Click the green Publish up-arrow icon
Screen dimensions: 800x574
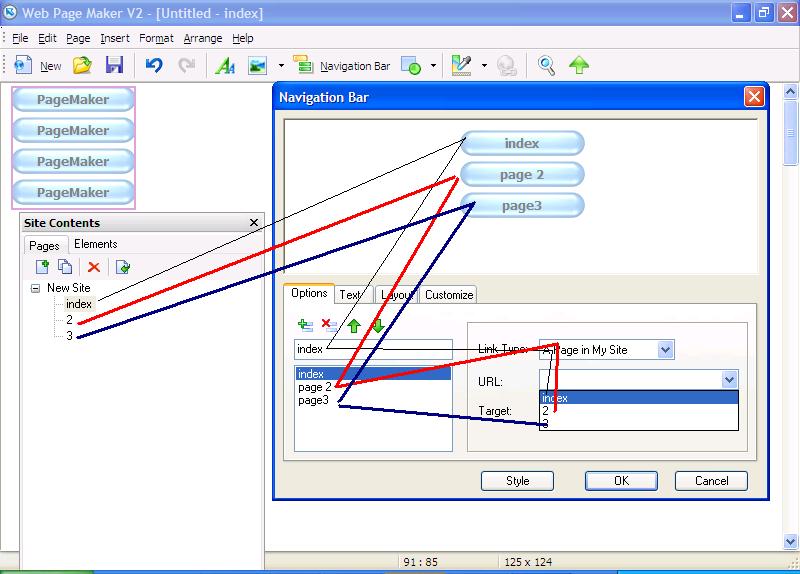click(x=579, y=66)
